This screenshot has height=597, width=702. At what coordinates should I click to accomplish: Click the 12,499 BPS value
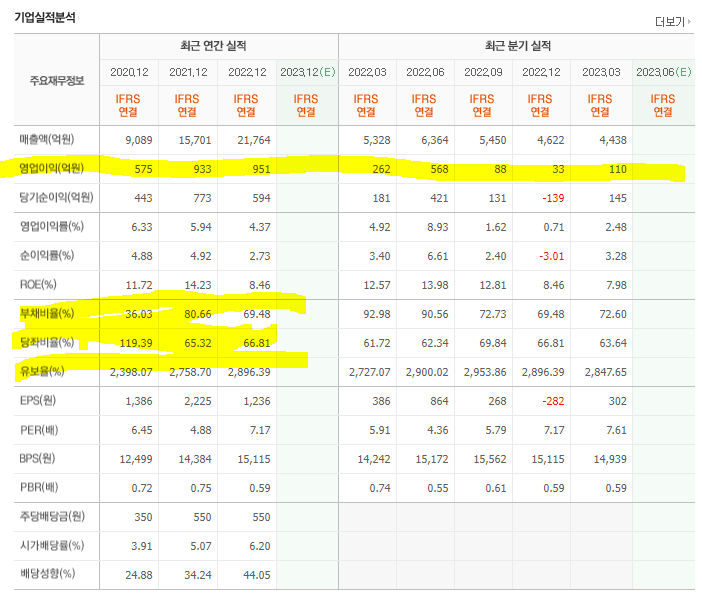(136, 460)
